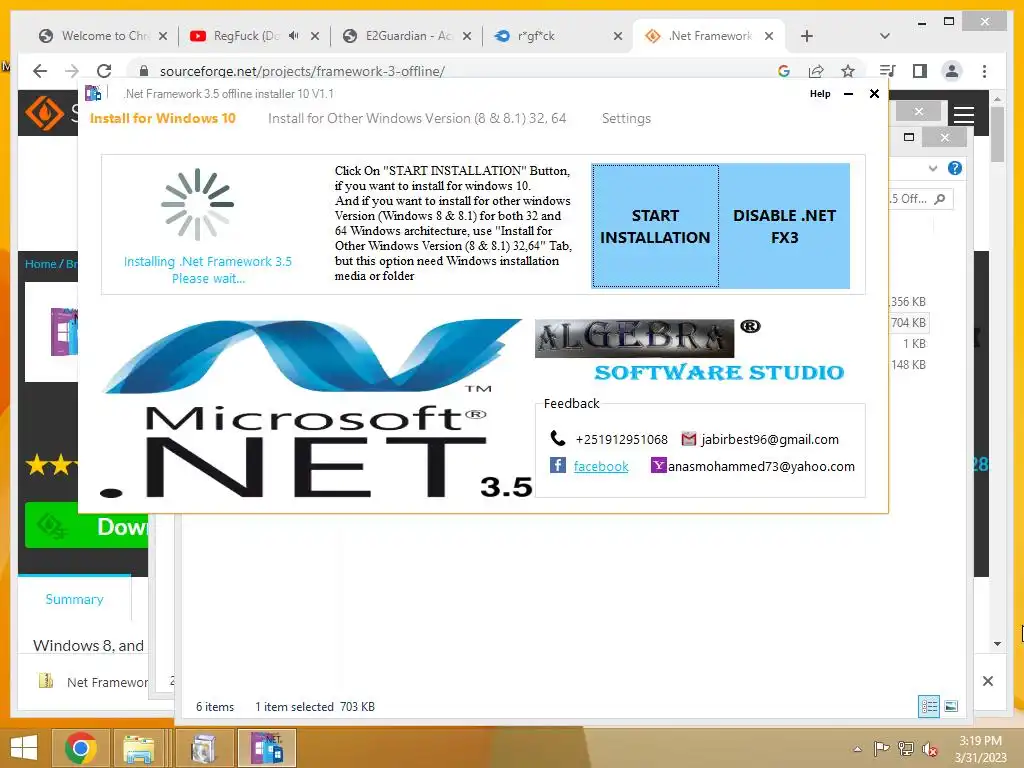This screenshot has height=768, width=1024.
Task: Click the START INSTALLATION button
Action: coord(655,226)
